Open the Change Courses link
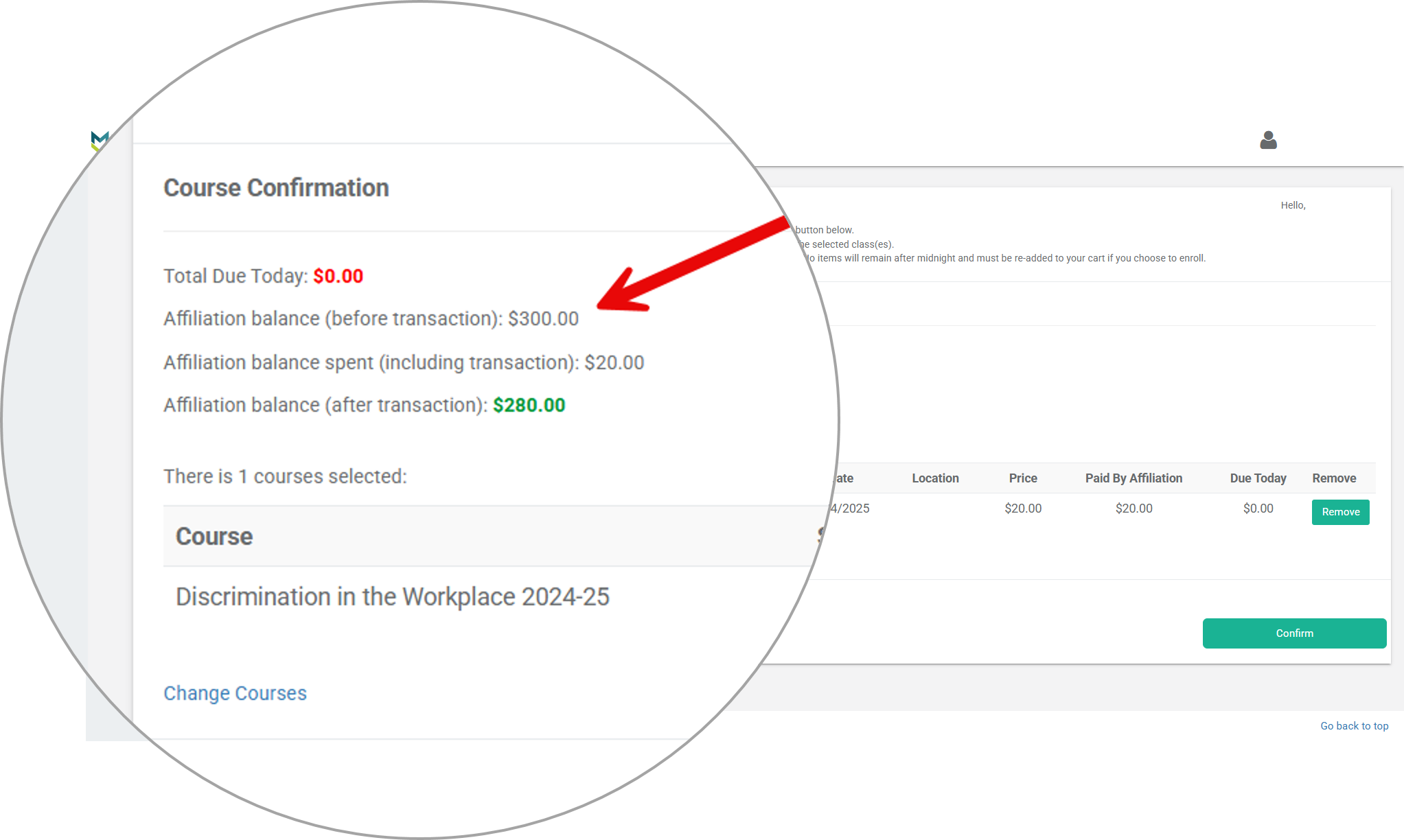This screenshot has width=1404, height=840. 235,693
